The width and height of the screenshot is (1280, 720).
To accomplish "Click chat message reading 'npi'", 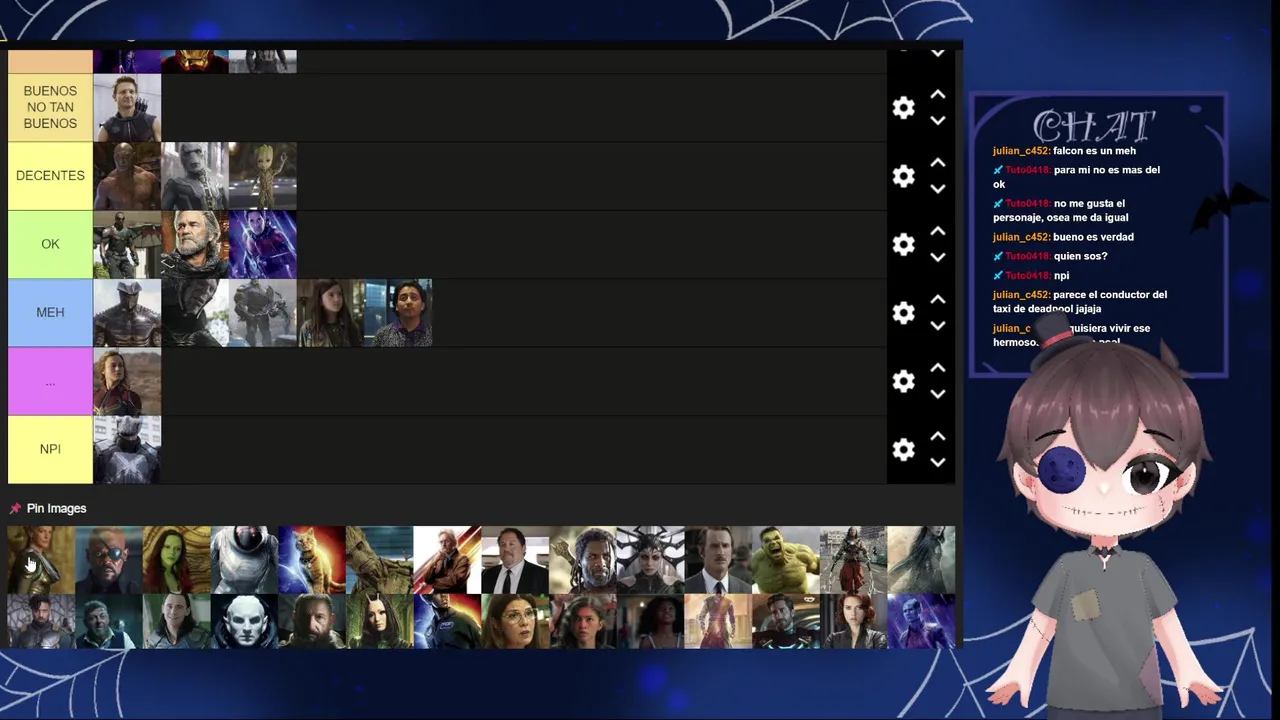I will click(1061, 276).
